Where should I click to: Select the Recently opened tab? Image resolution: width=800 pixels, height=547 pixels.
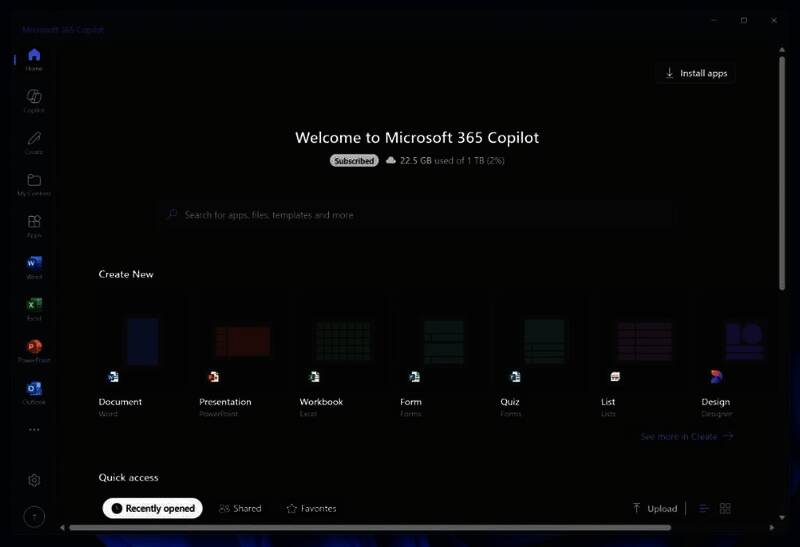point(152,509)
